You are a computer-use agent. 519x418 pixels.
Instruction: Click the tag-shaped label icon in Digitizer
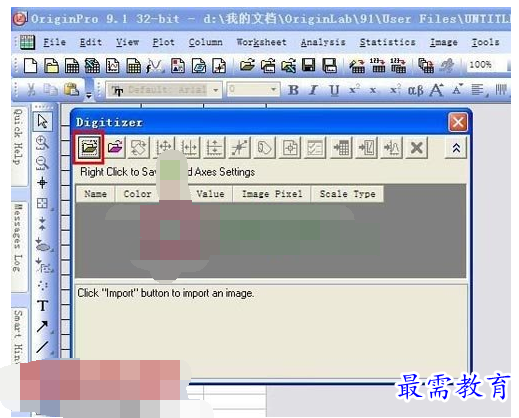[265, 147]
